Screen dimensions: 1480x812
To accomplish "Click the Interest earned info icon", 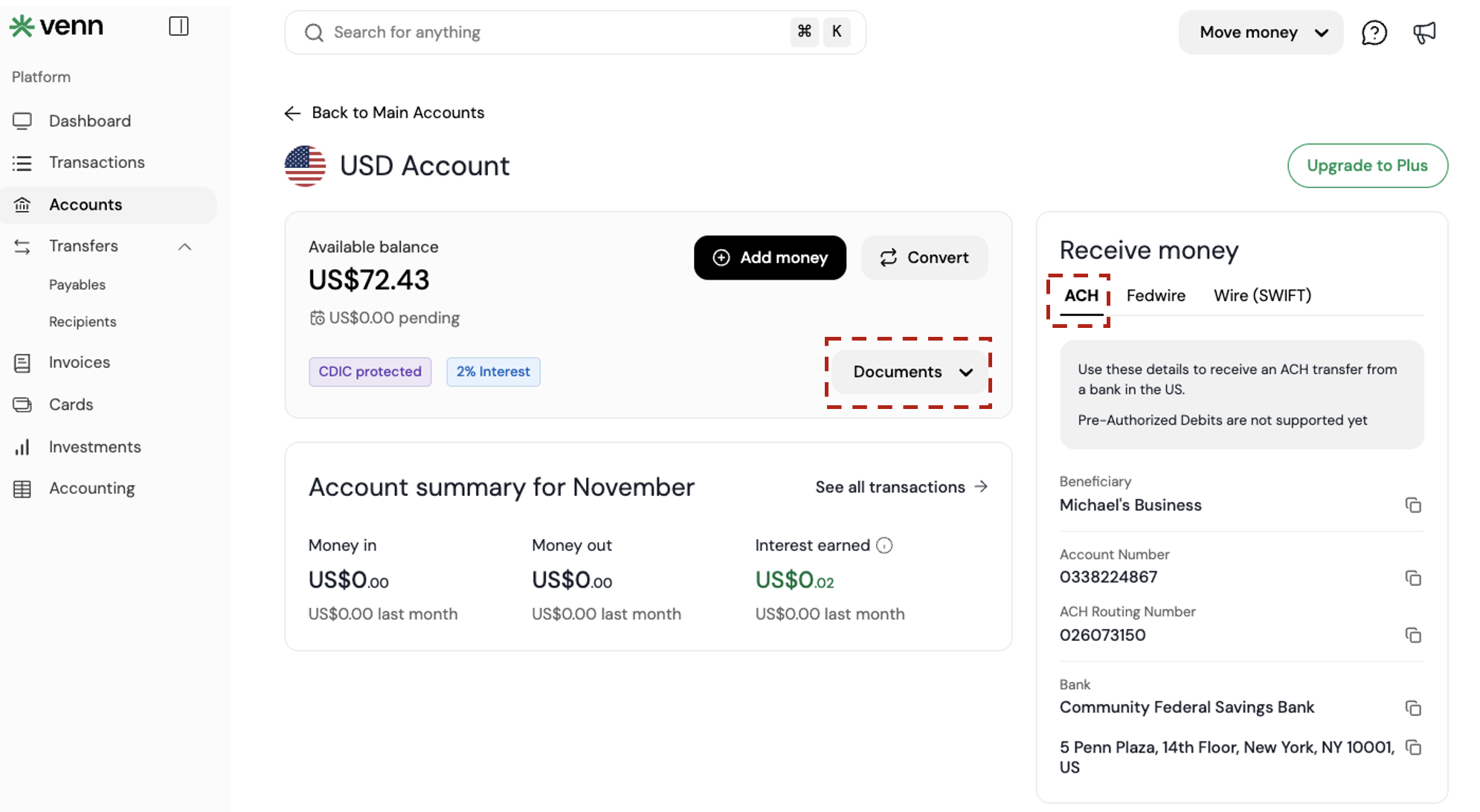I will point(884,546).
